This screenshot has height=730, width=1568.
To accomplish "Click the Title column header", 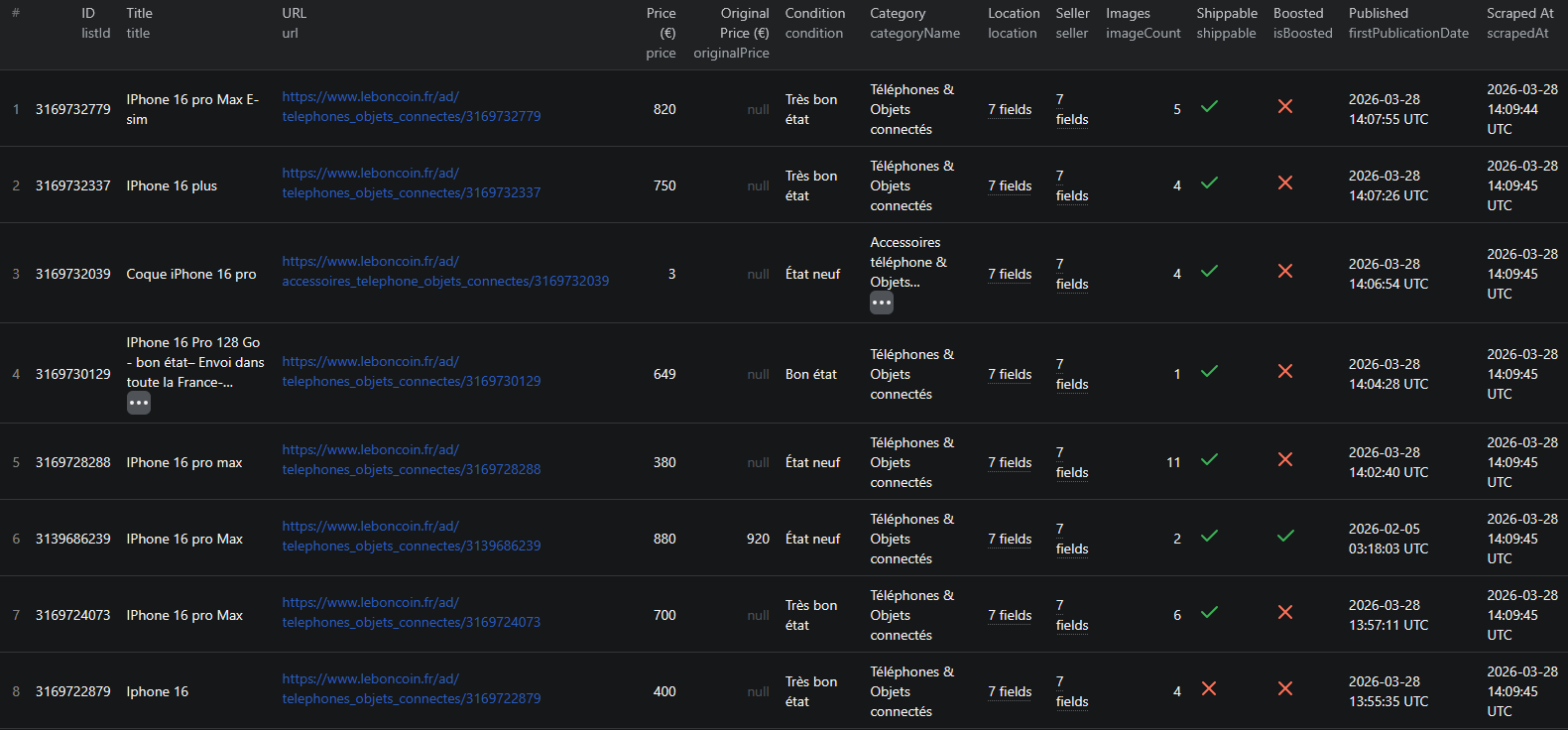I will 140,14.
